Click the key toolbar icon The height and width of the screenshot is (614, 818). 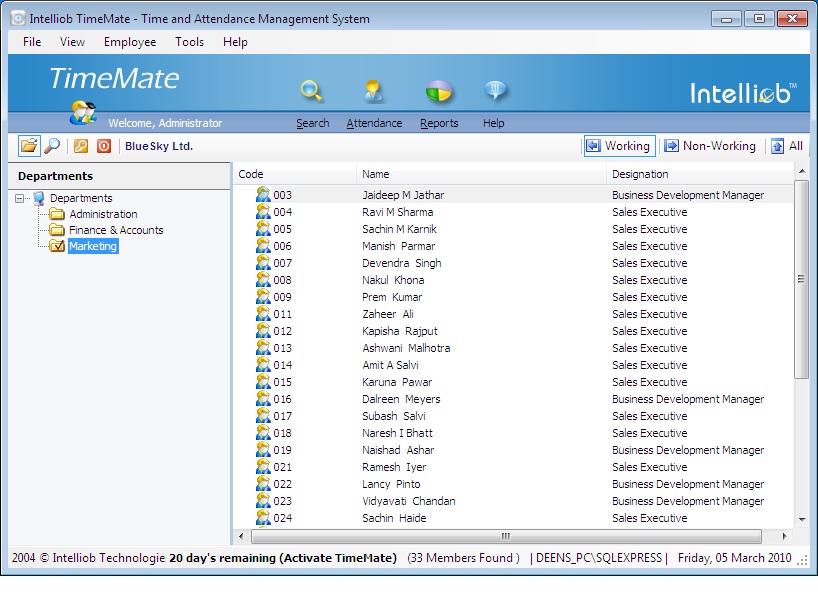[x=81, y=146]
